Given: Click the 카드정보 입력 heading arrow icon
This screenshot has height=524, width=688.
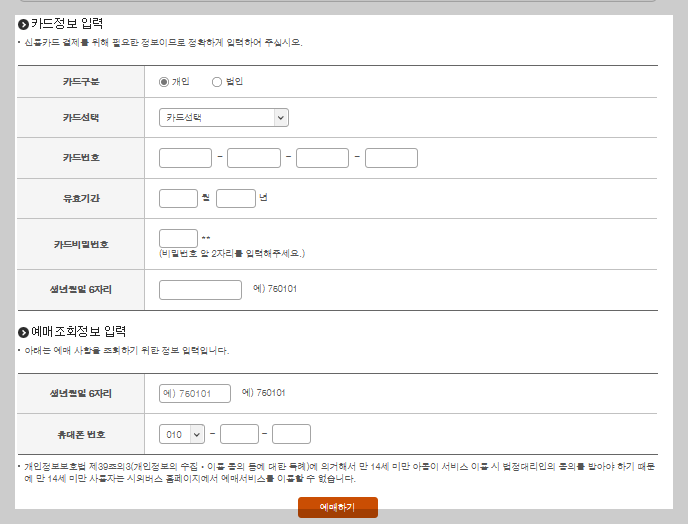Looking at the screenshot, I should (23, 25).
